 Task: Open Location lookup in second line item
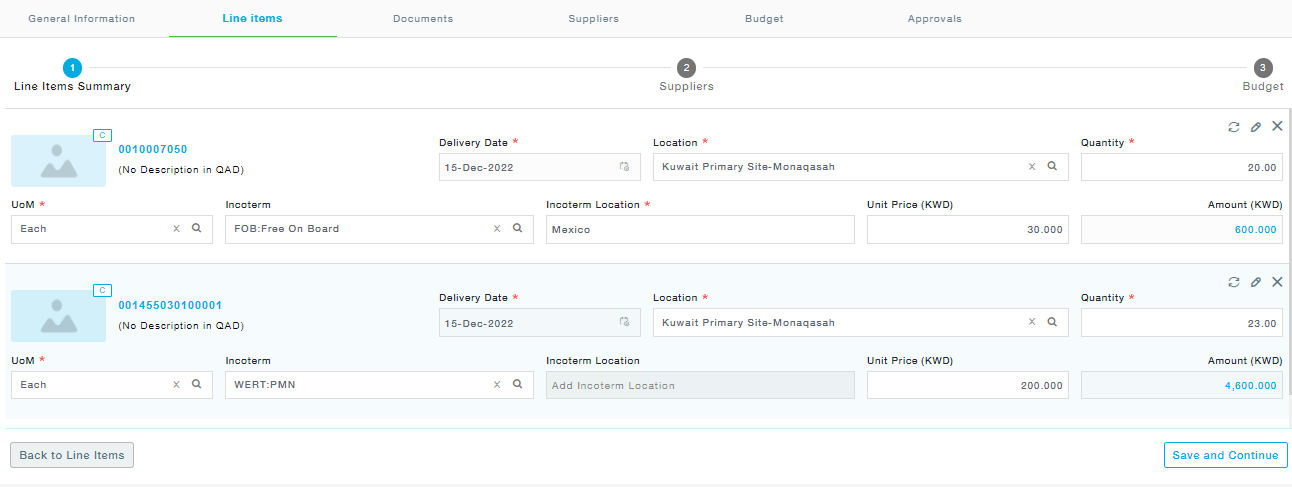[x=1052, y=323]
